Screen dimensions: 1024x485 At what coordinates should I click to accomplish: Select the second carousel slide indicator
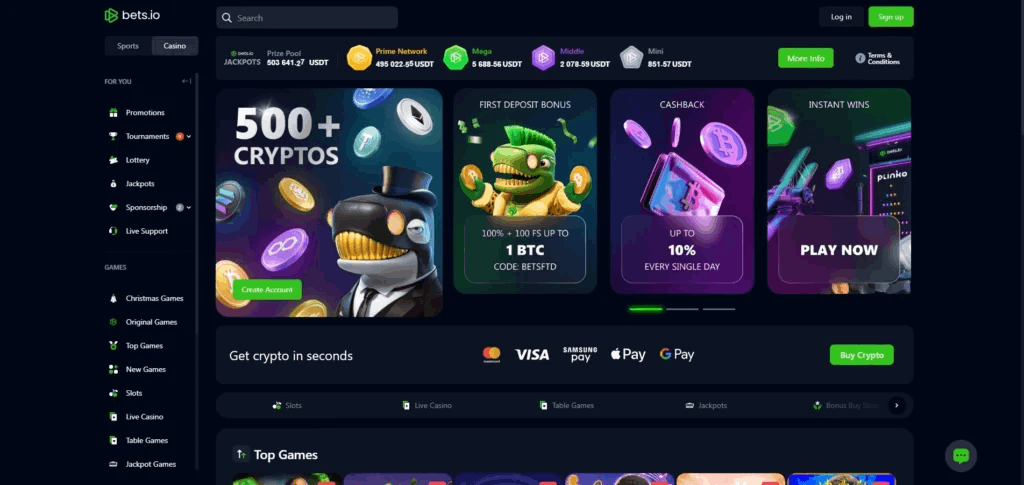pos(682,309)
